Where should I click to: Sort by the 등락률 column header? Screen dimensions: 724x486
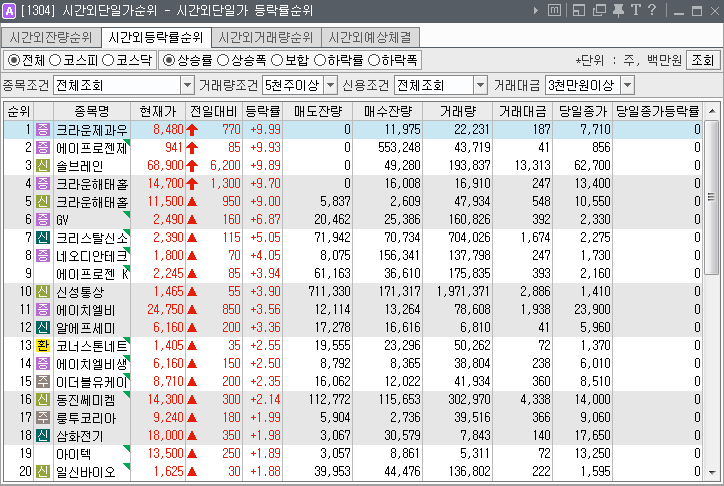[263, 111]
